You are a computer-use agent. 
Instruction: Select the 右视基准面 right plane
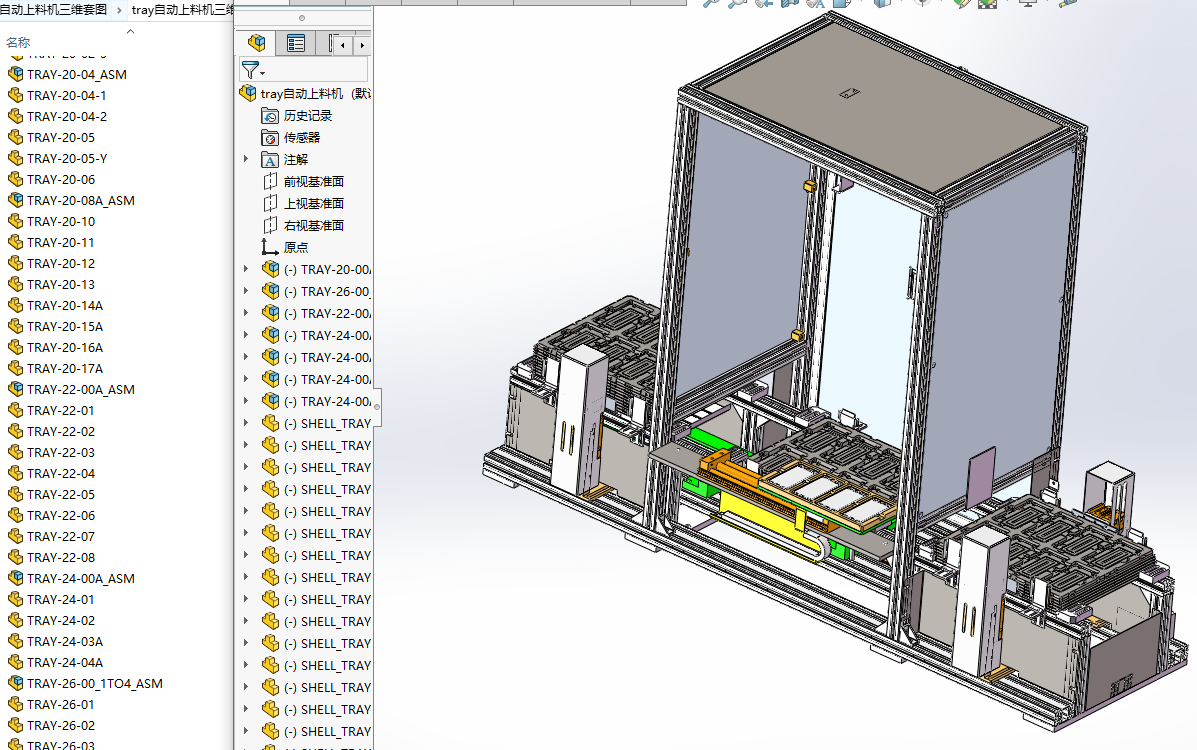(313, 226)
